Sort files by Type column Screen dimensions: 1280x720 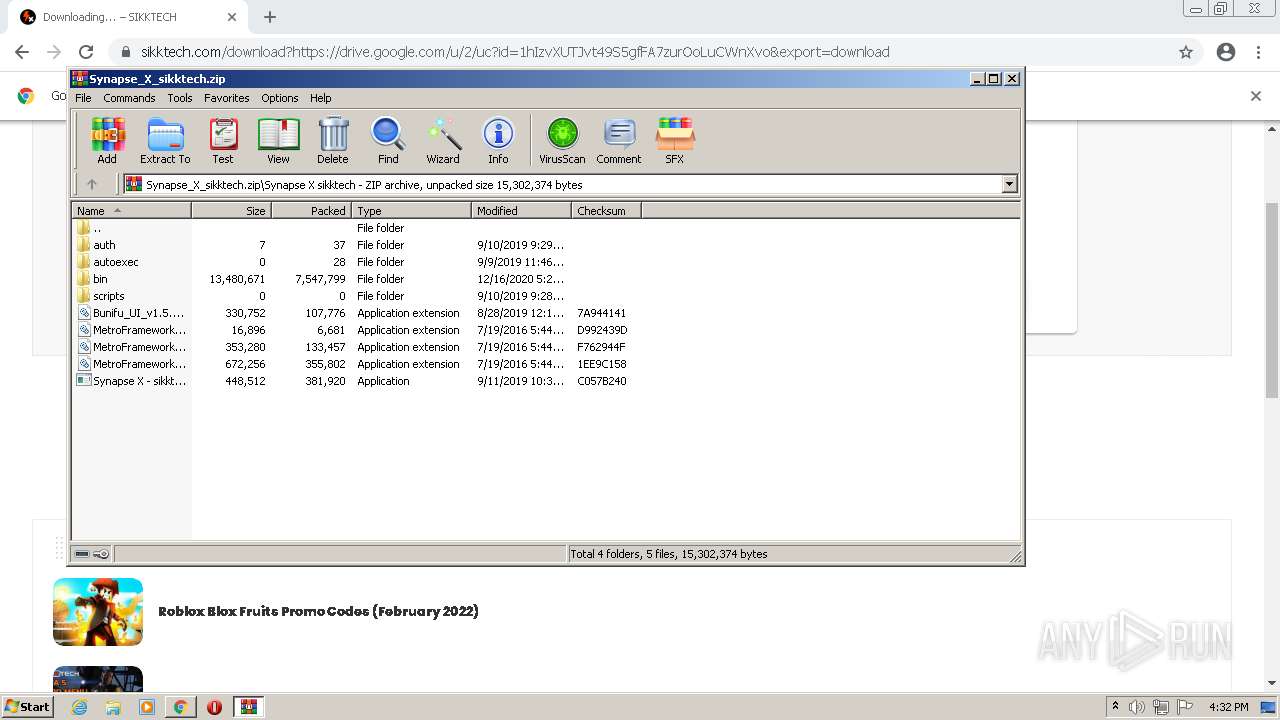[411, 211]
